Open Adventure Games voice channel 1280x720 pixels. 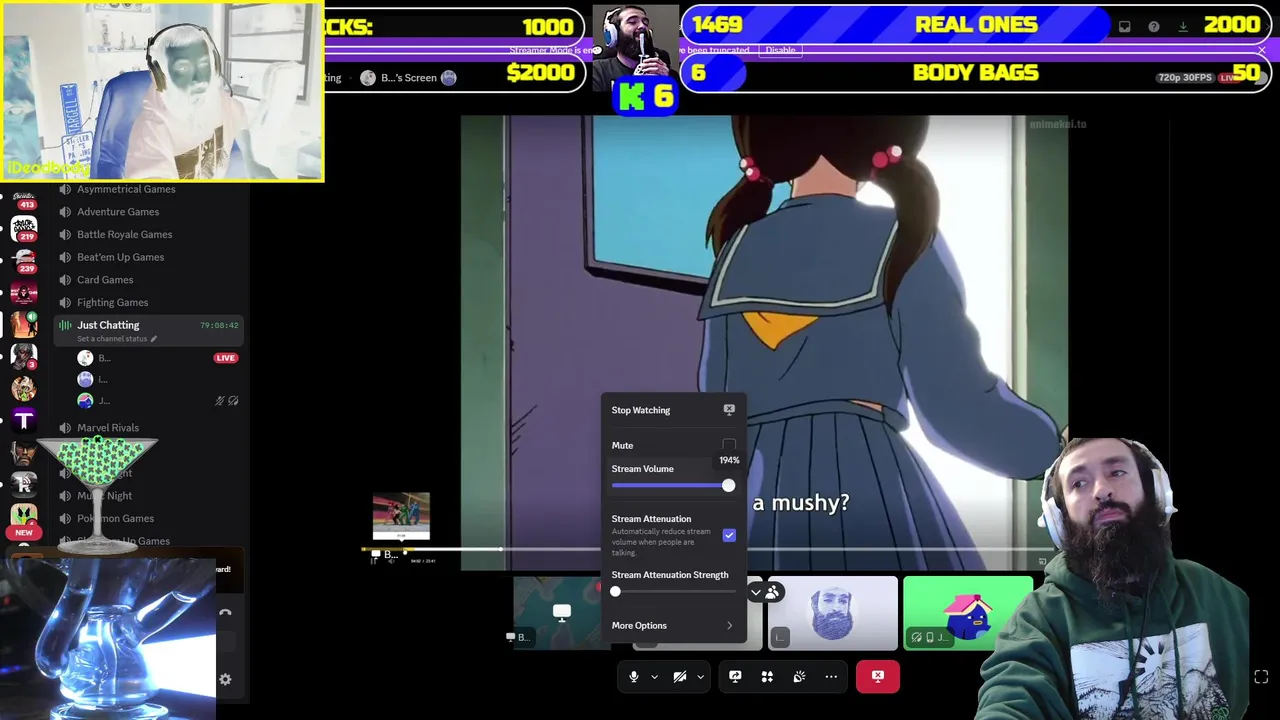(118, 212)
